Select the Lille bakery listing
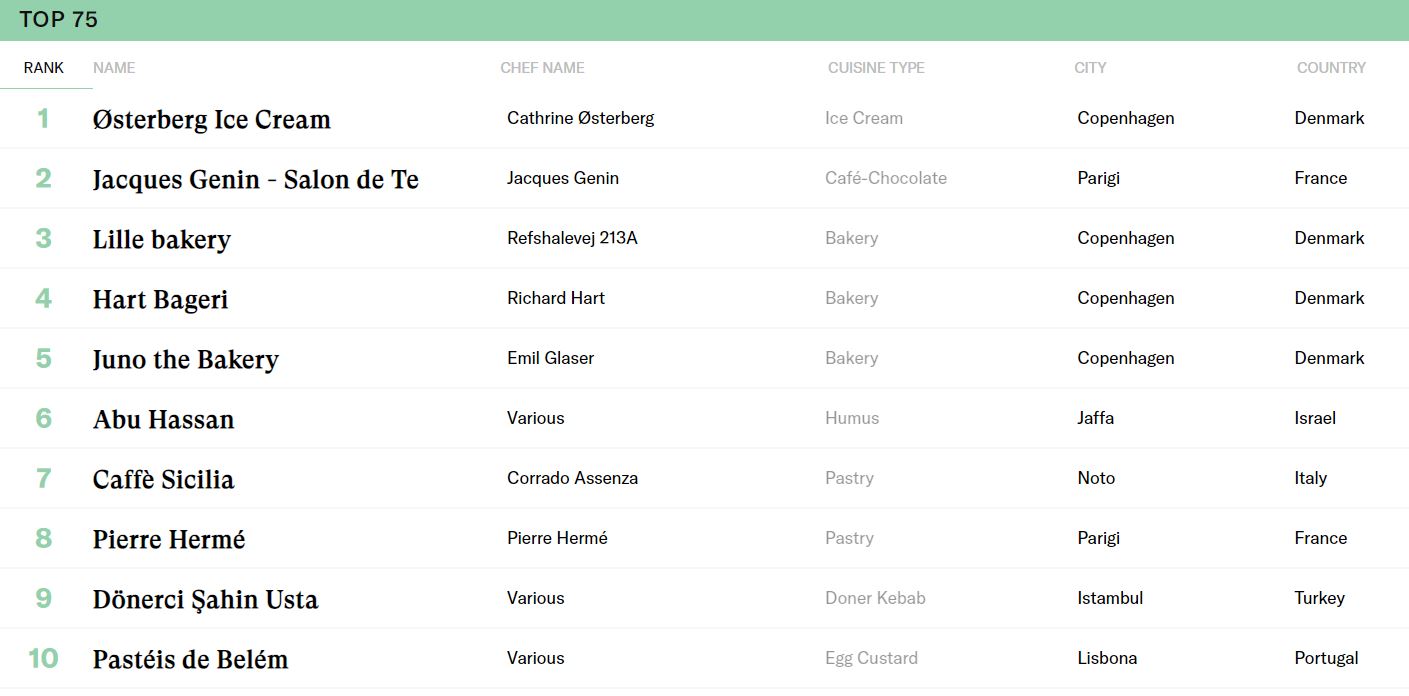This screenshot has width=1409, height=696. click(x=161, y=239)
